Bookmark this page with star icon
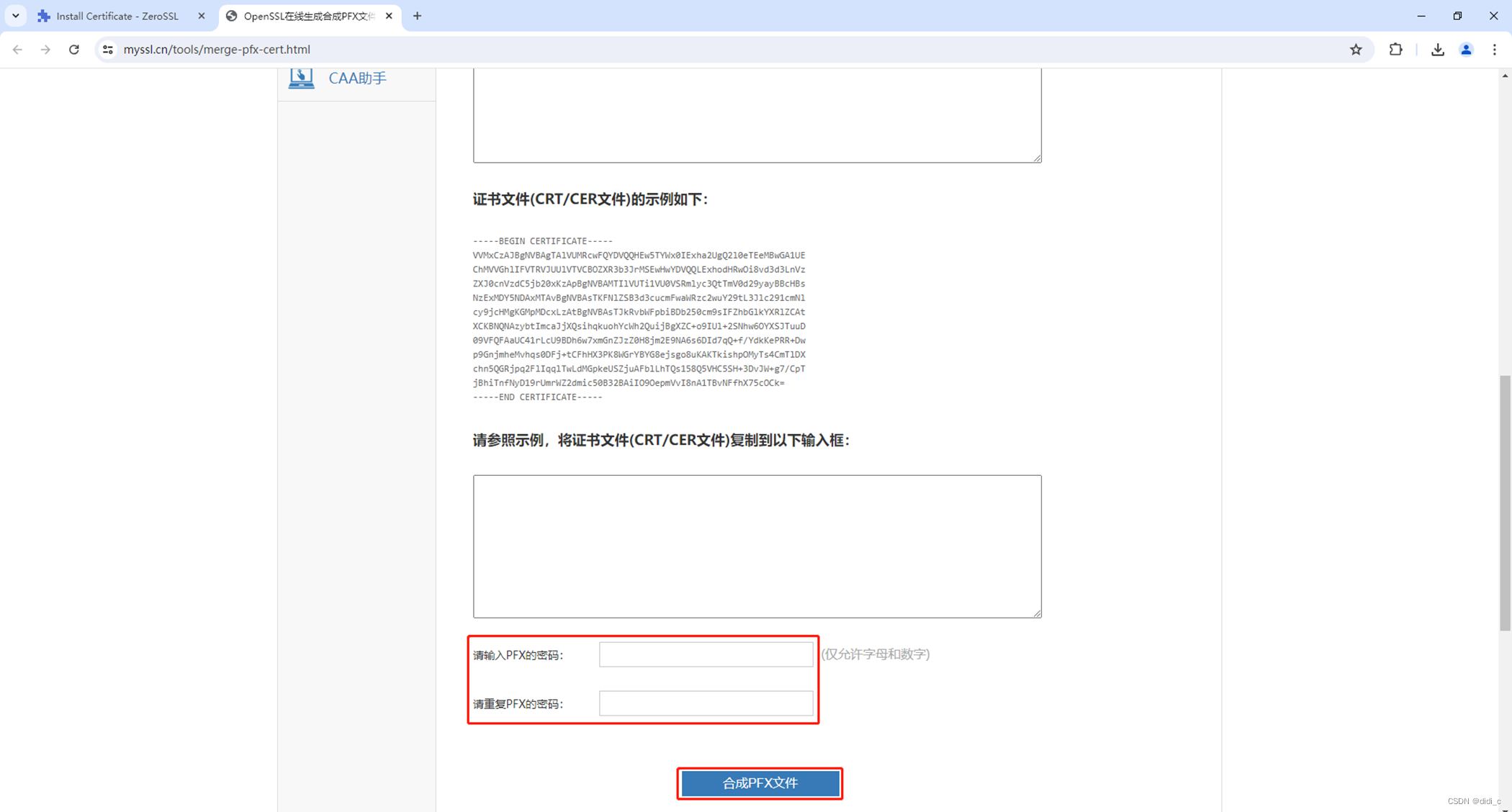 point(1356,50)
